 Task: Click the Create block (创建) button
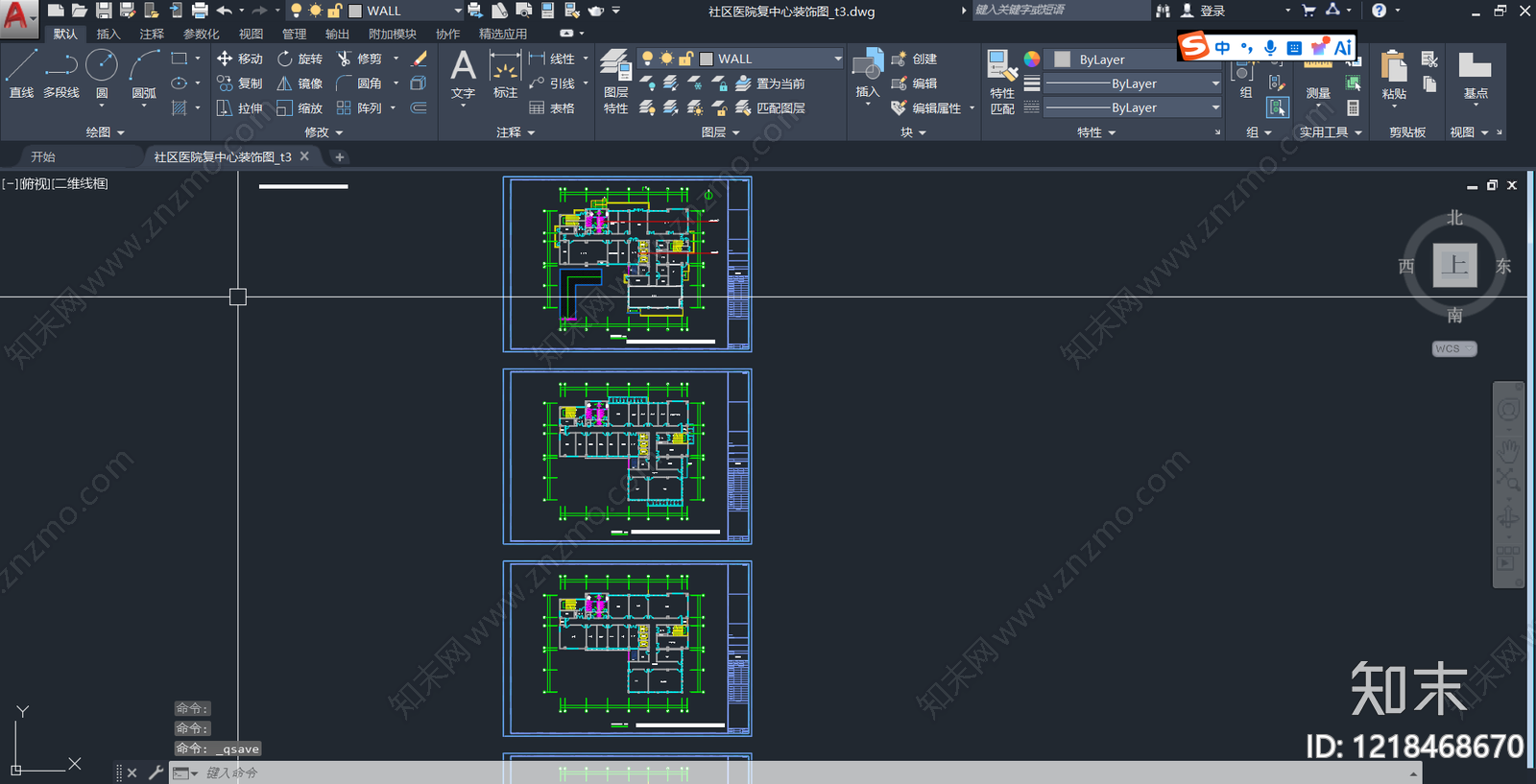[914, 59]
